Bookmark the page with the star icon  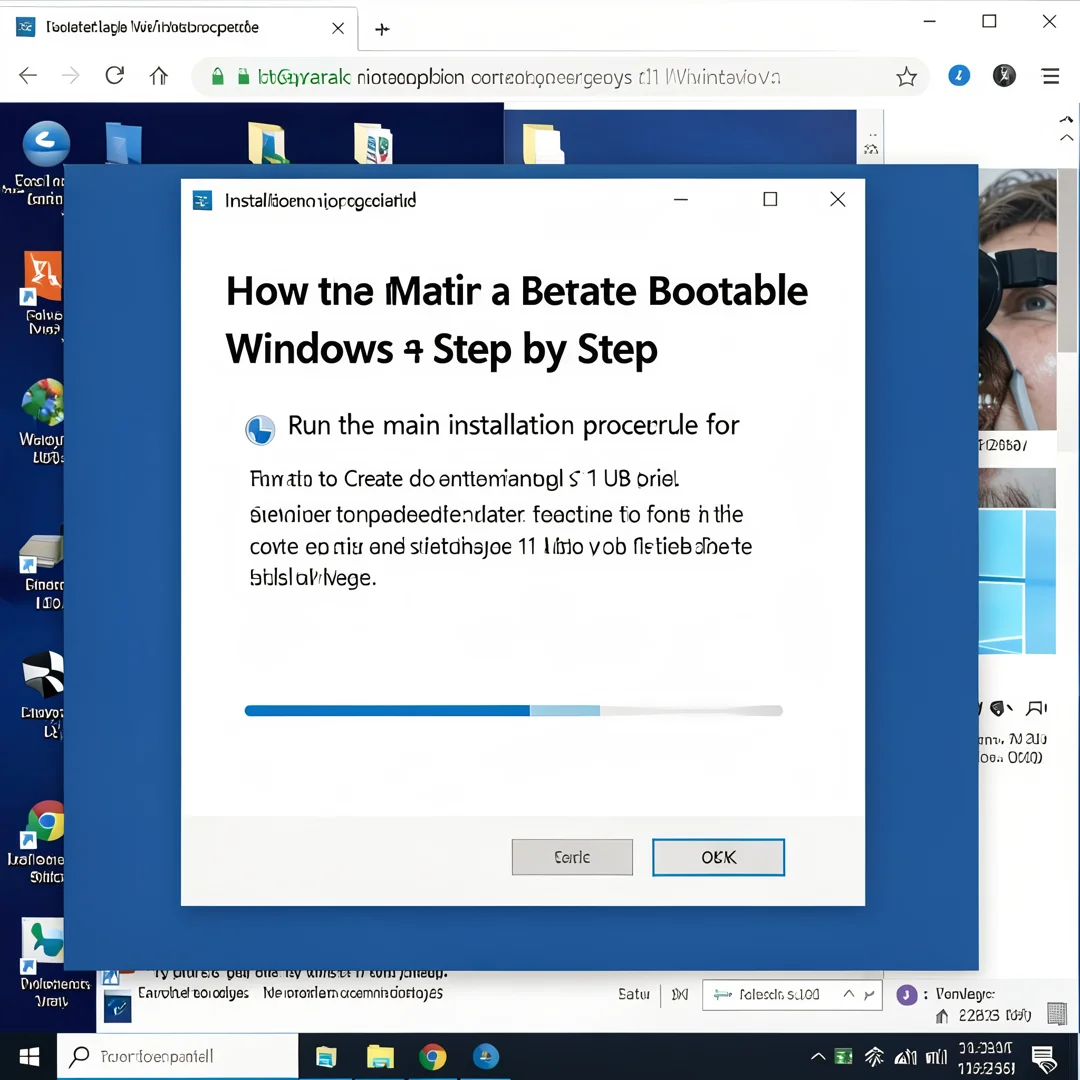click(x=906, y=76)
